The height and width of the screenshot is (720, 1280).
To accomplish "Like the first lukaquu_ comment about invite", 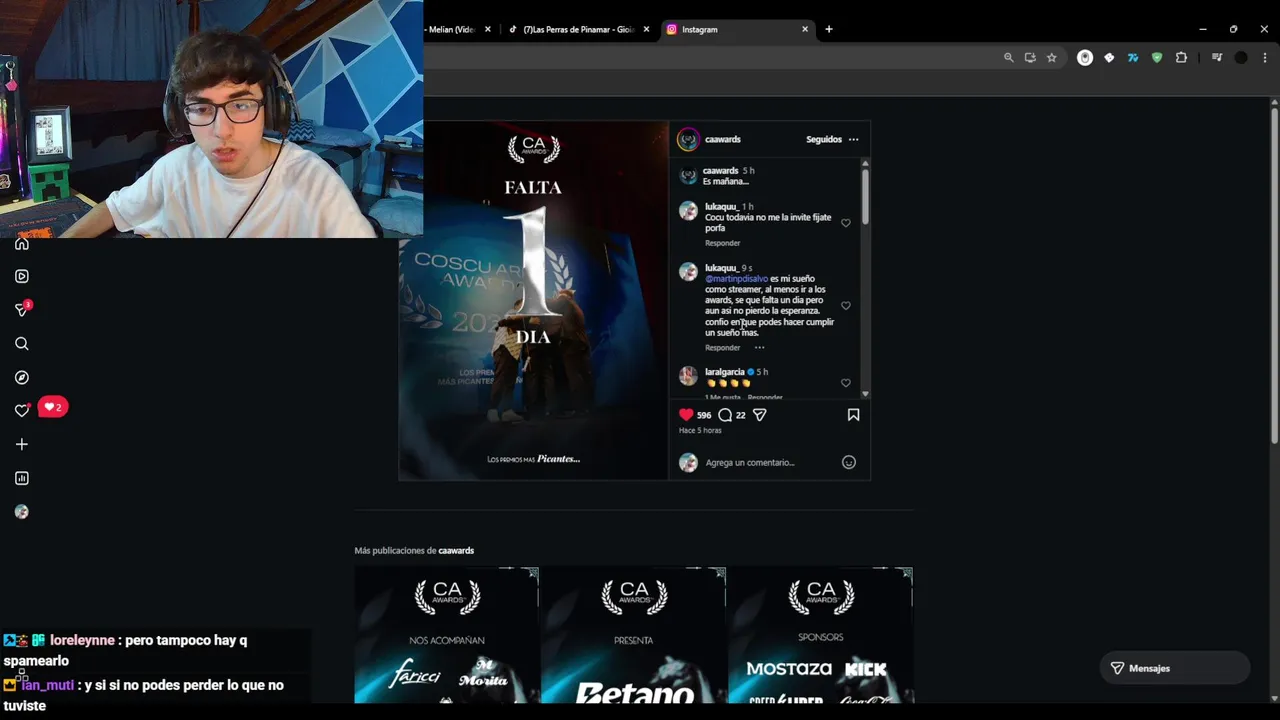I will tap(846, 223).
